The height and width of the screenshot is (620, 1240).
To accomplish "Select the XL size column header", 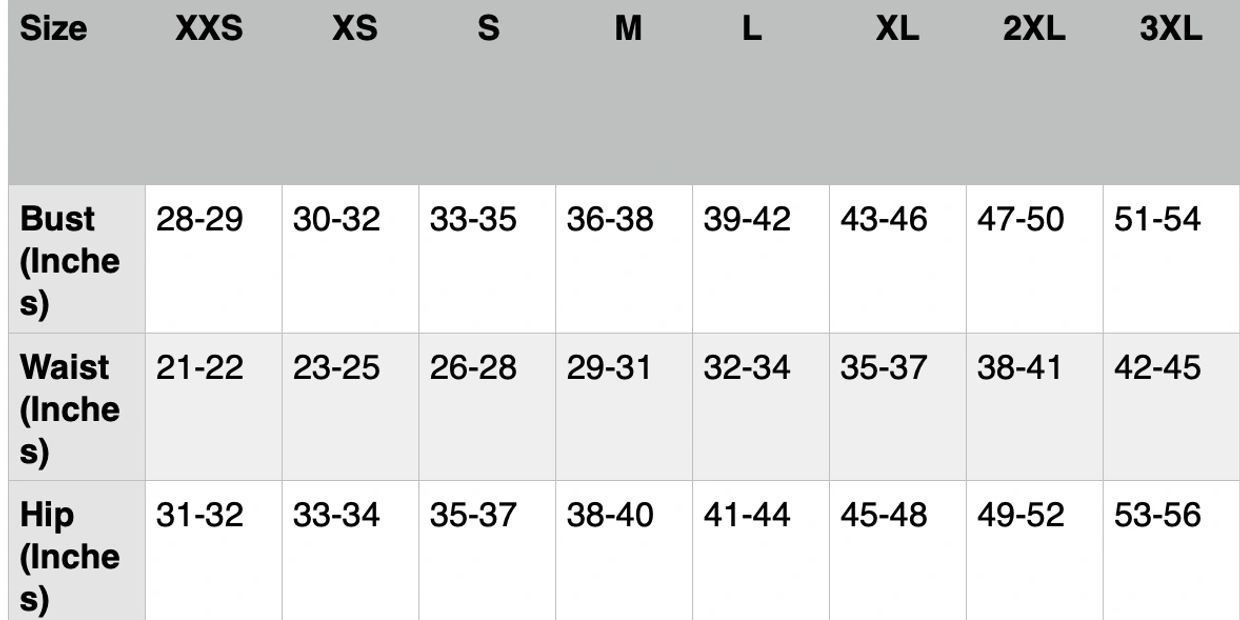I will (896, 30).
